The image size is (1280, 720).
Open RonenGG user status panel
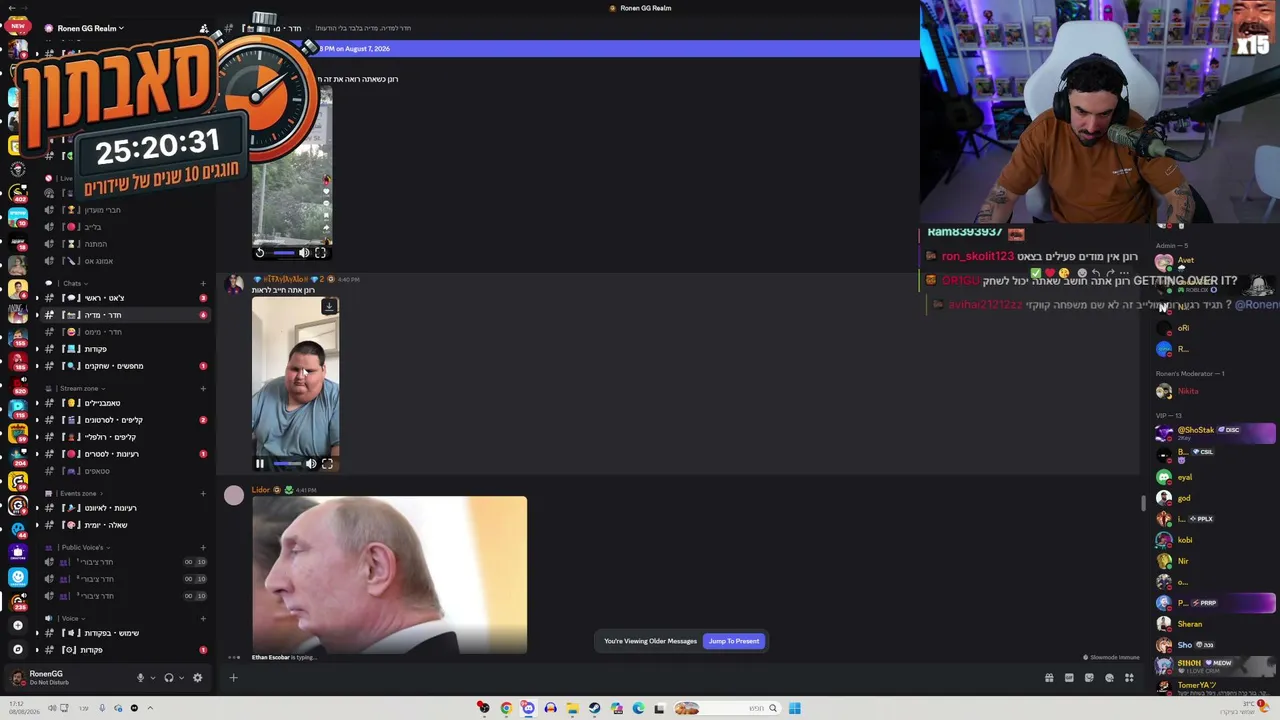[50, 678]
